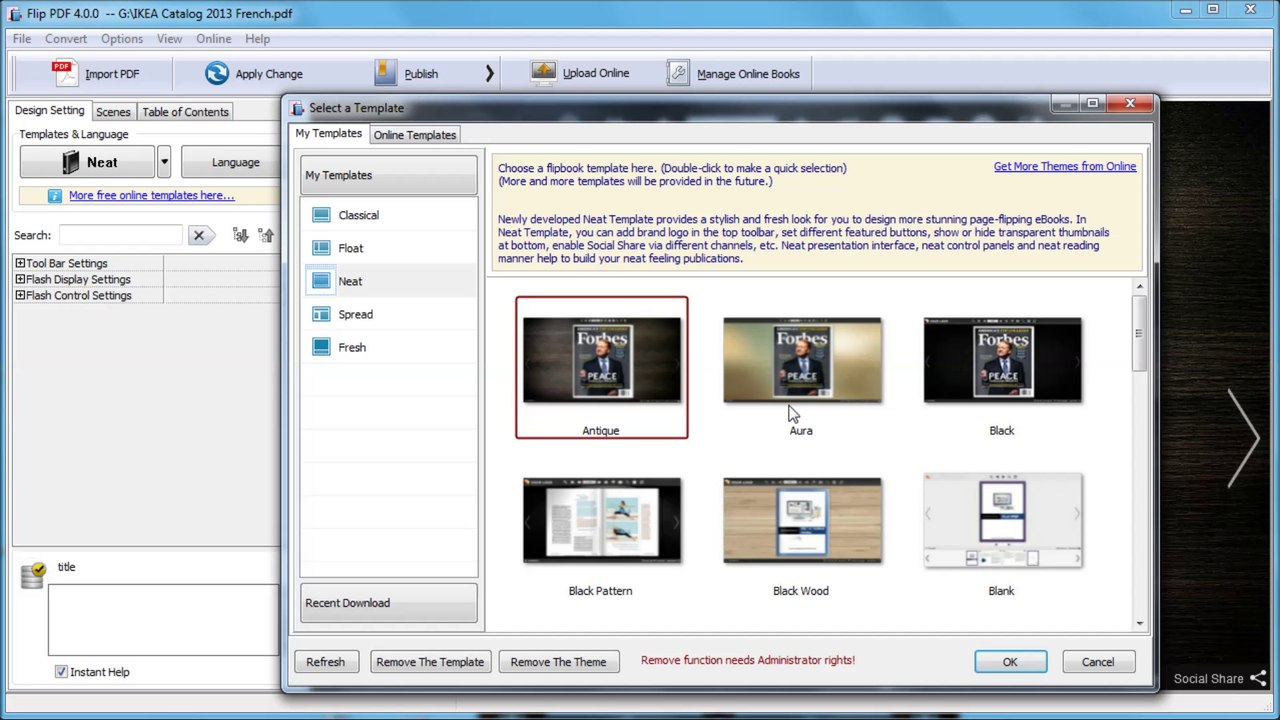Click the Social Share icon

tap(1259, 678)
